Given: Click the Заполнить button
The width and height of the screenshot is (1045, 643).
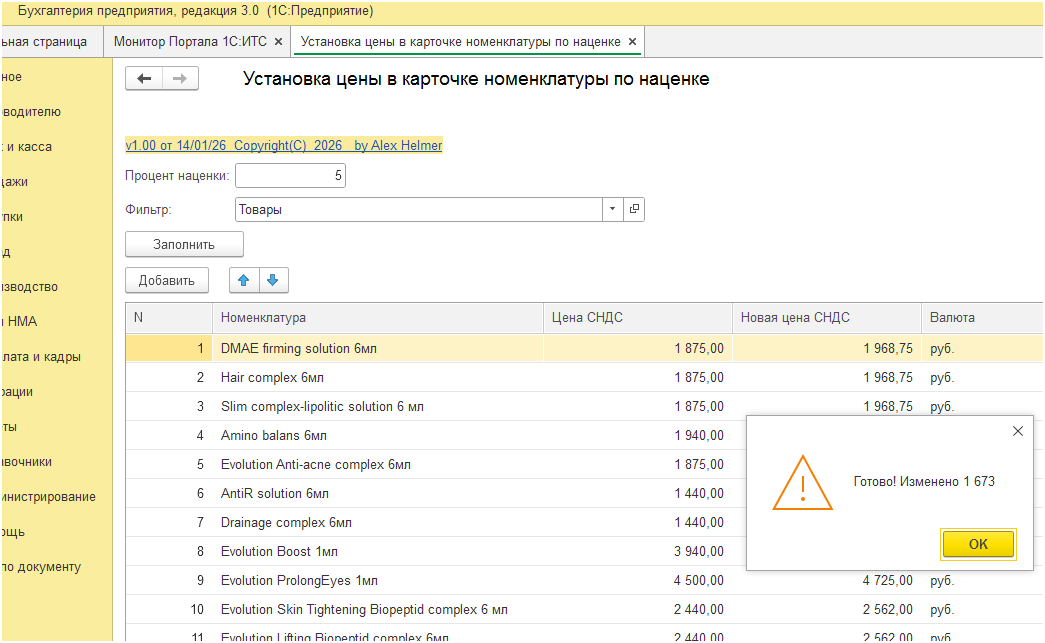Looking at the screenshot, I should click(x=184, y=244).
